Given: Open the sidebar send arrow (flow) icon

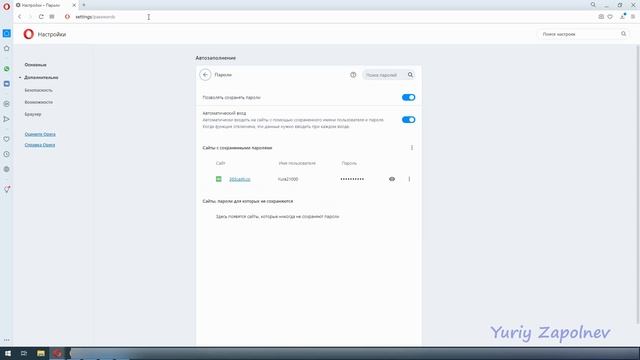Looking at the screenshot, I should (x=7, y=119).
